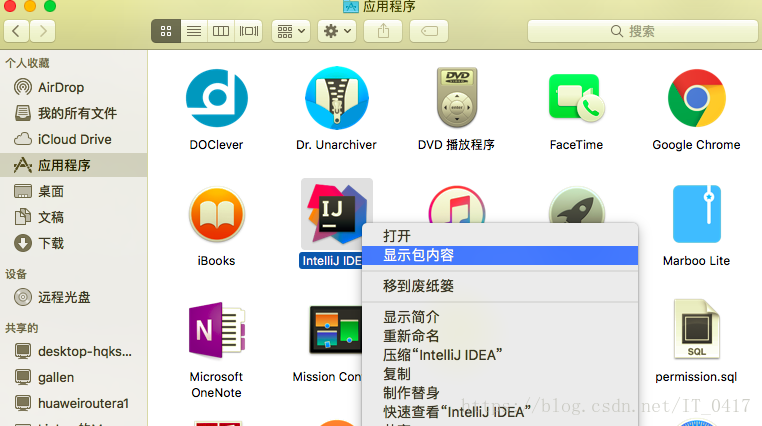Select shared computer desktop-hqks
Viewport: 762px width, 426px height.
(x=73, y=351)
